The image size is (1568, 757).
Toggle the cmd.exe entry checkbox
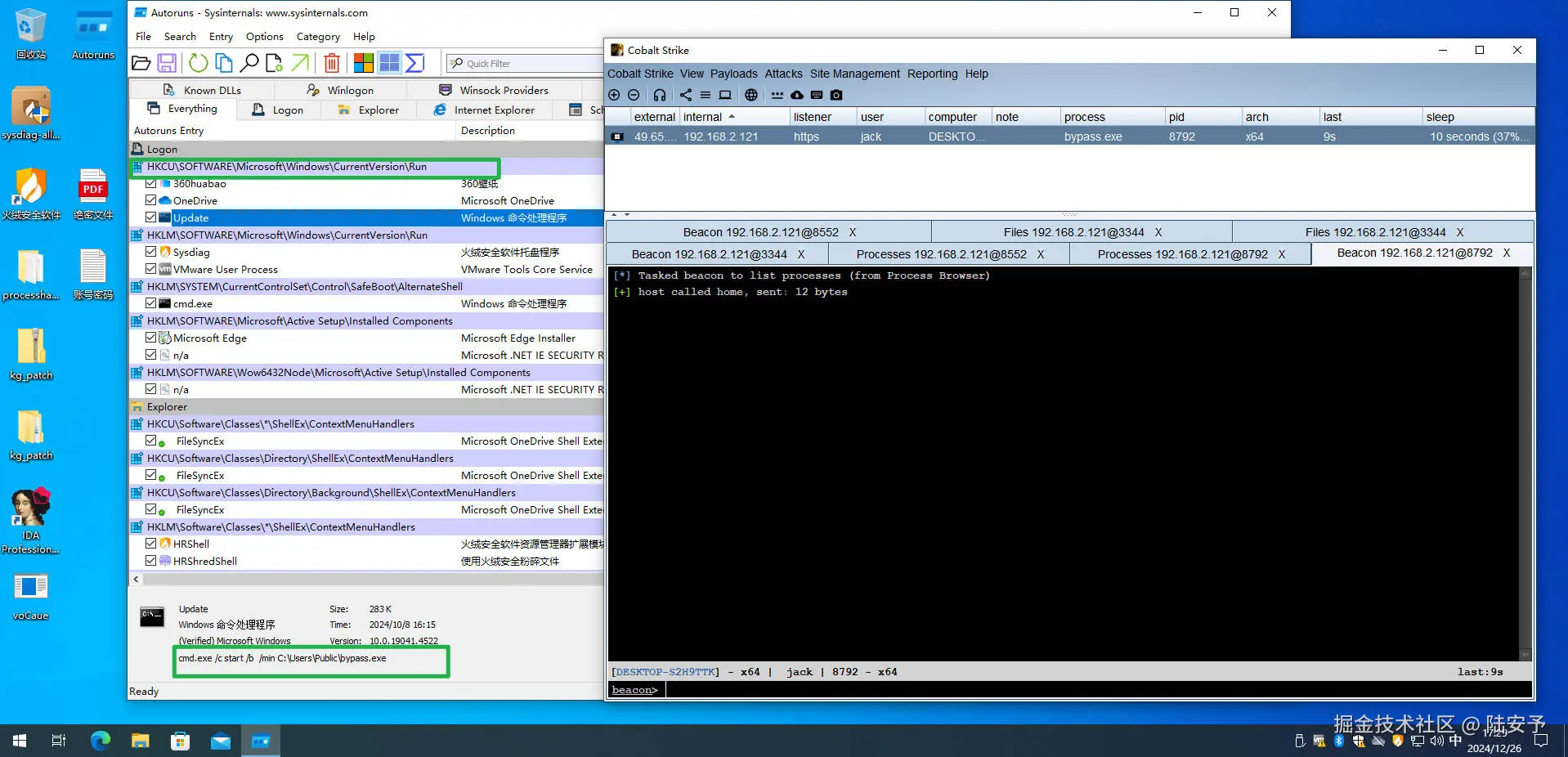[151, 303]
